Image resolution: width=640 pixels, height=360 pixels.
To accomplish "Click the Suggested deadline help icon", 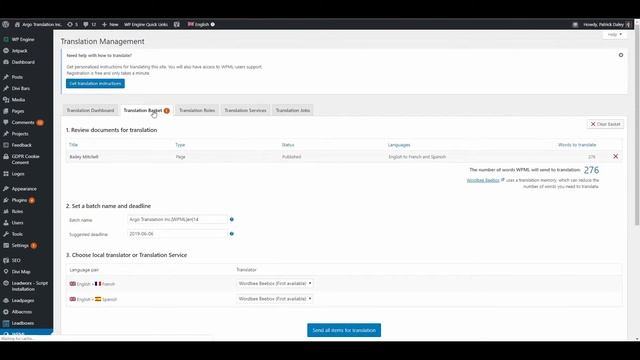I will click(231, 234).
